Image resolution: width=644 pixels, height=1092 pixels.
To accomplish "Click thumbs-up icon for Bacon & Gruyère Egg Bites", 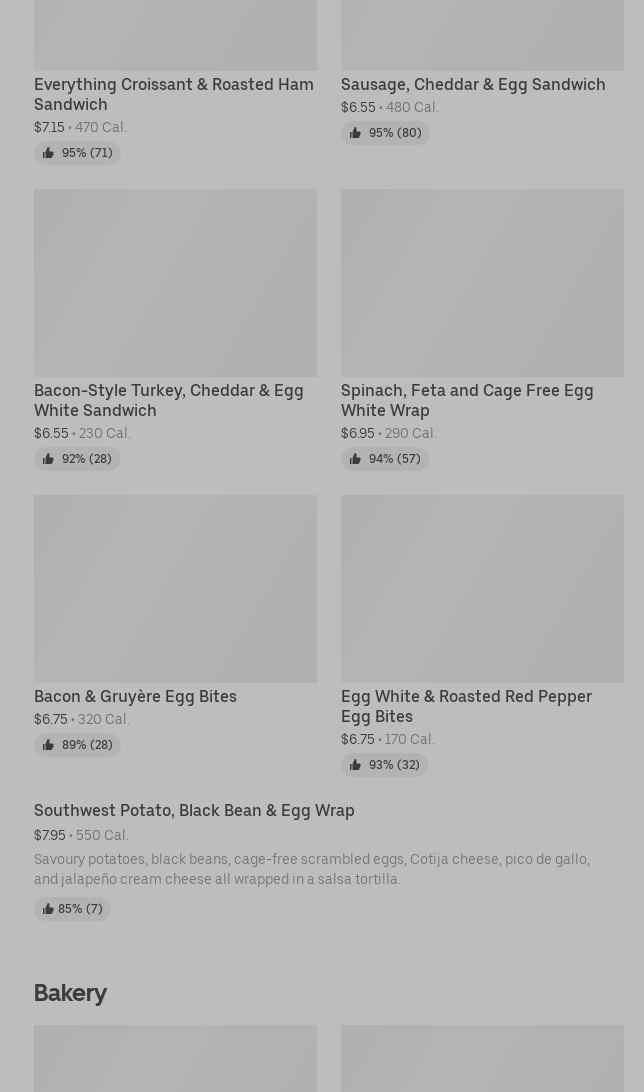I will (x=48, y=745).
